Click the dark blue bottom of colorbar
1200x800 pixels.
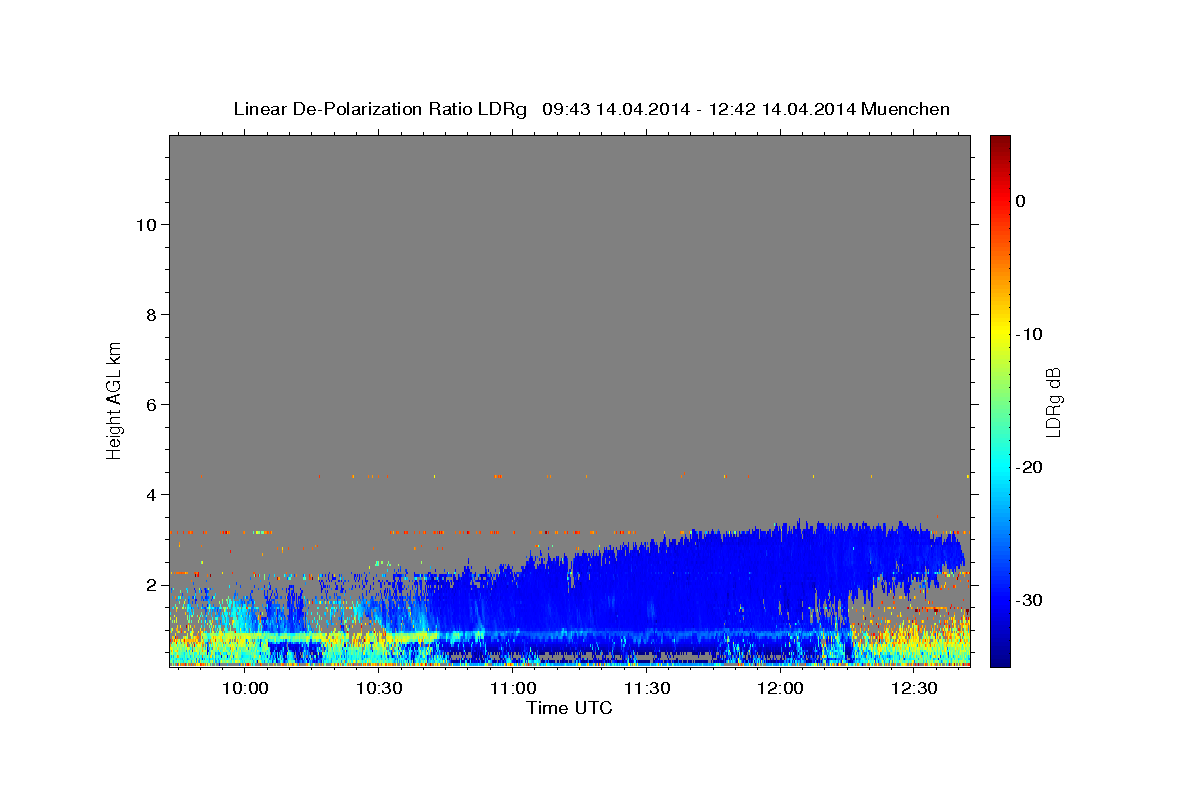coord(1000,655)
